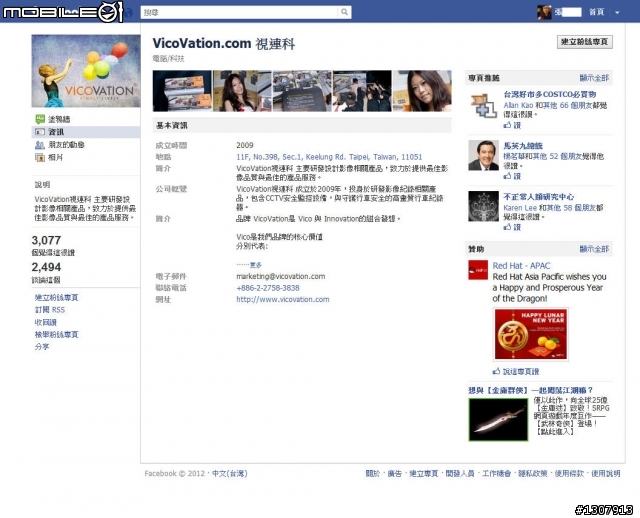Expand description with the 更多 link
The height and width of the screenshot is (518, 640).
[x=256, y=265]
